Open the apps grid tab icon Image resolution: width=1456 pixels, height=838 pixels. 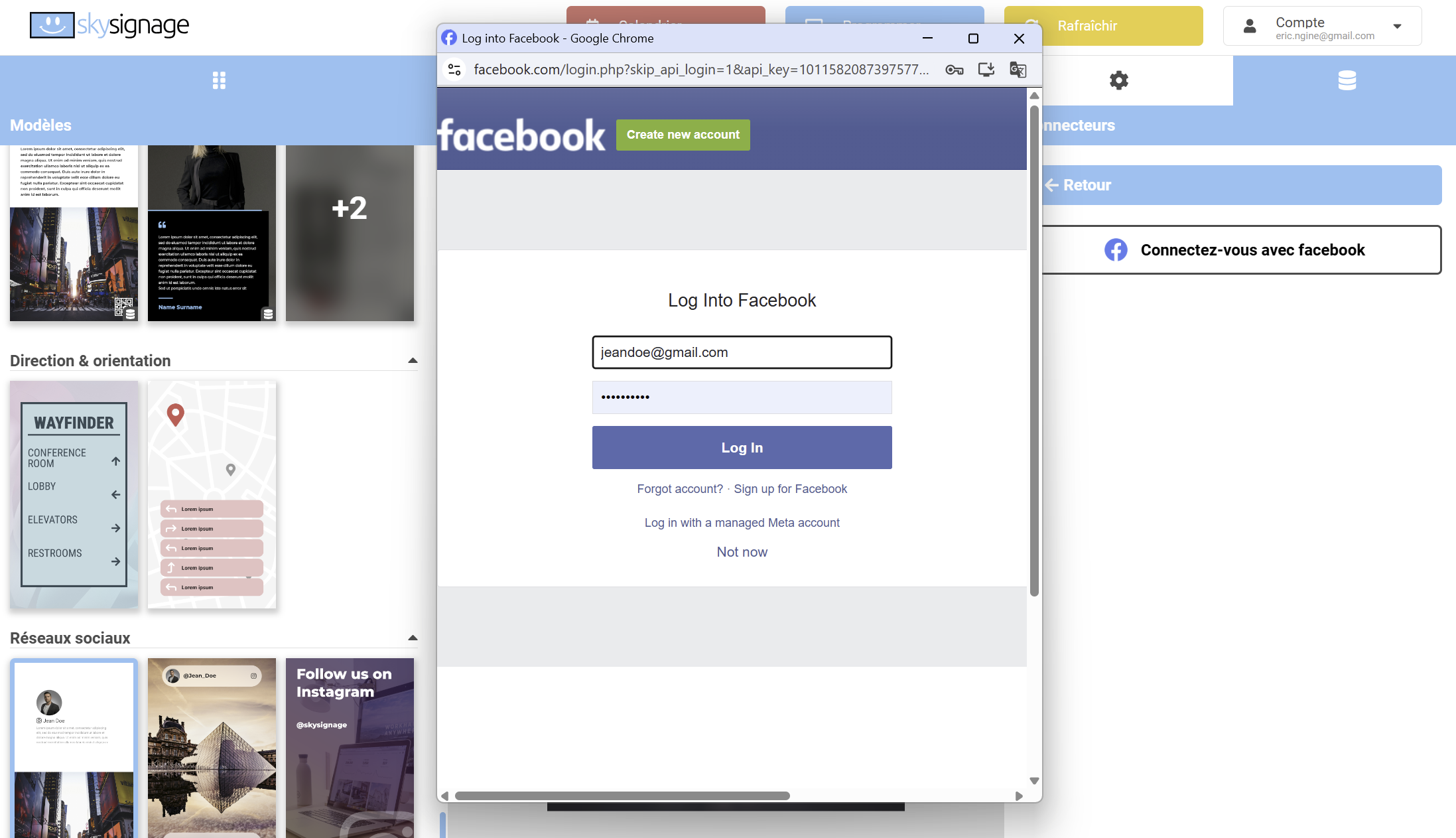click(219, 80)
